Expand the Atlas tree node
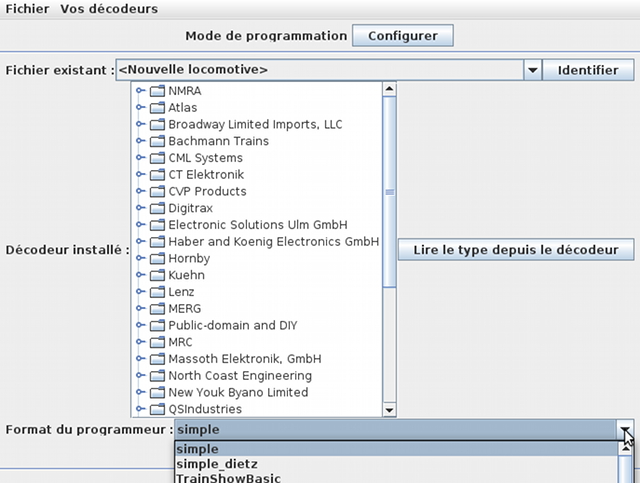640x483 pixels. tap(140, 107)
